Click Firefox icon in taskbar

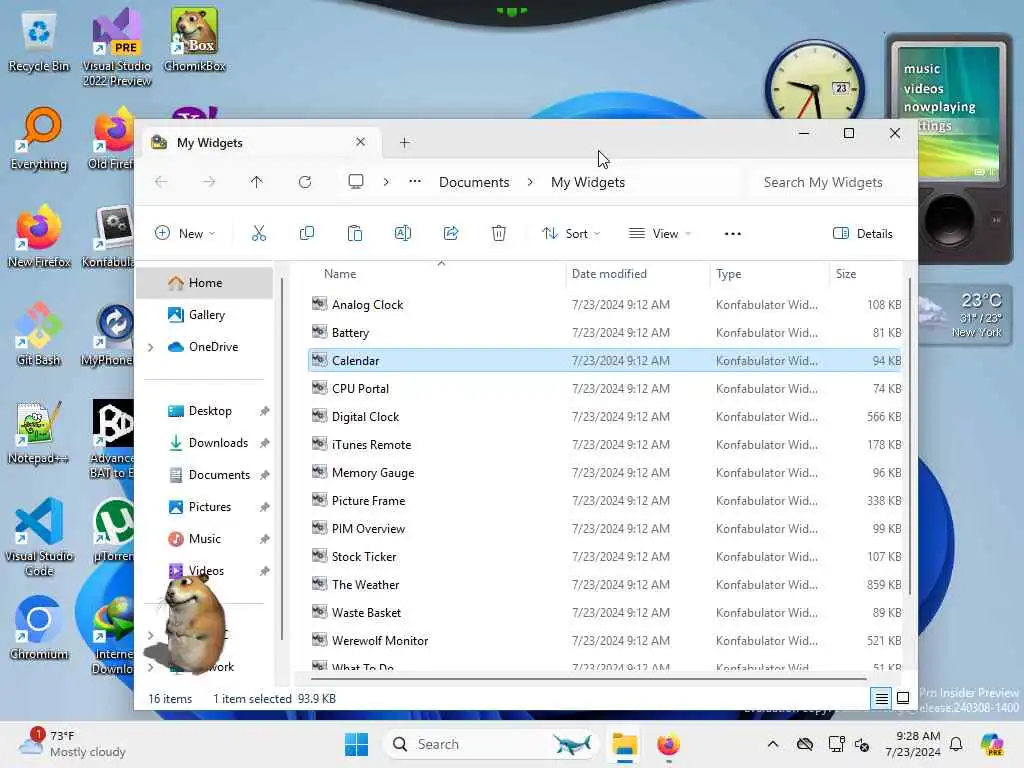coord(669,744)
